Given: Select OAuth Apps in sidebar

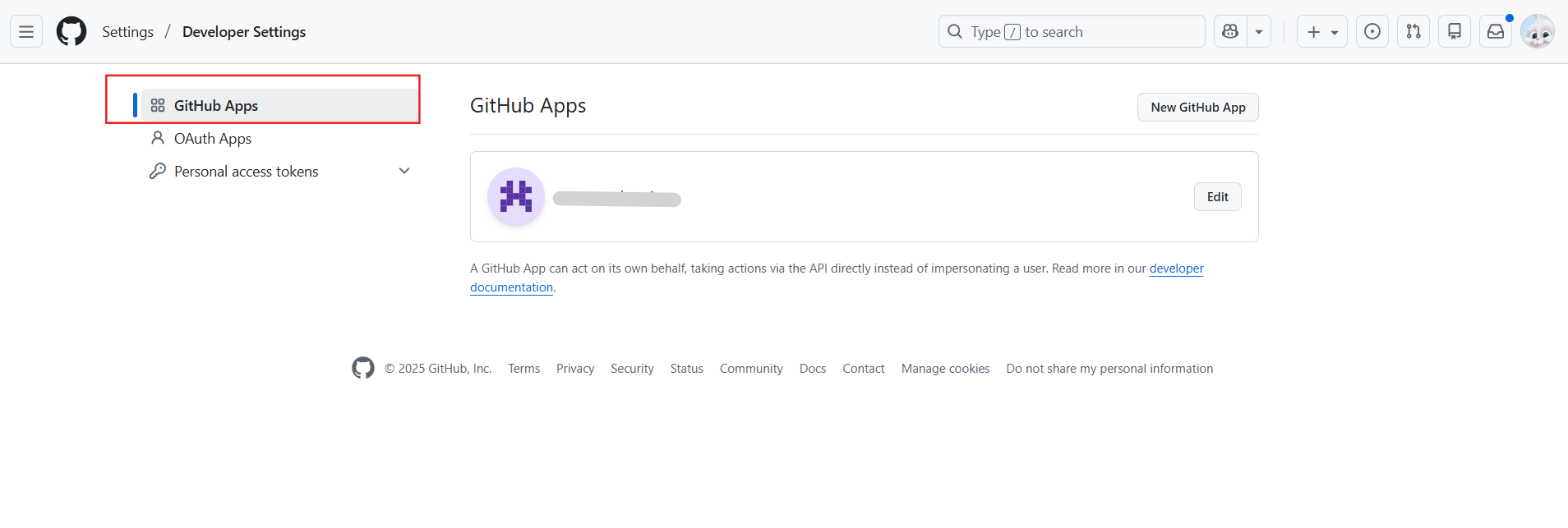Looking at the screenshot, I should click(279, 139).
